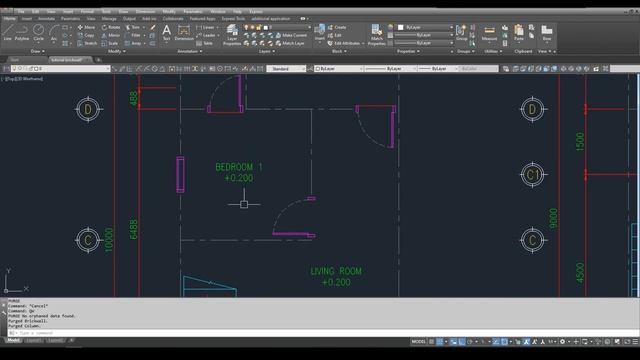Switch to the Model layout tab

pyautogui.click(x=13, y=340)
